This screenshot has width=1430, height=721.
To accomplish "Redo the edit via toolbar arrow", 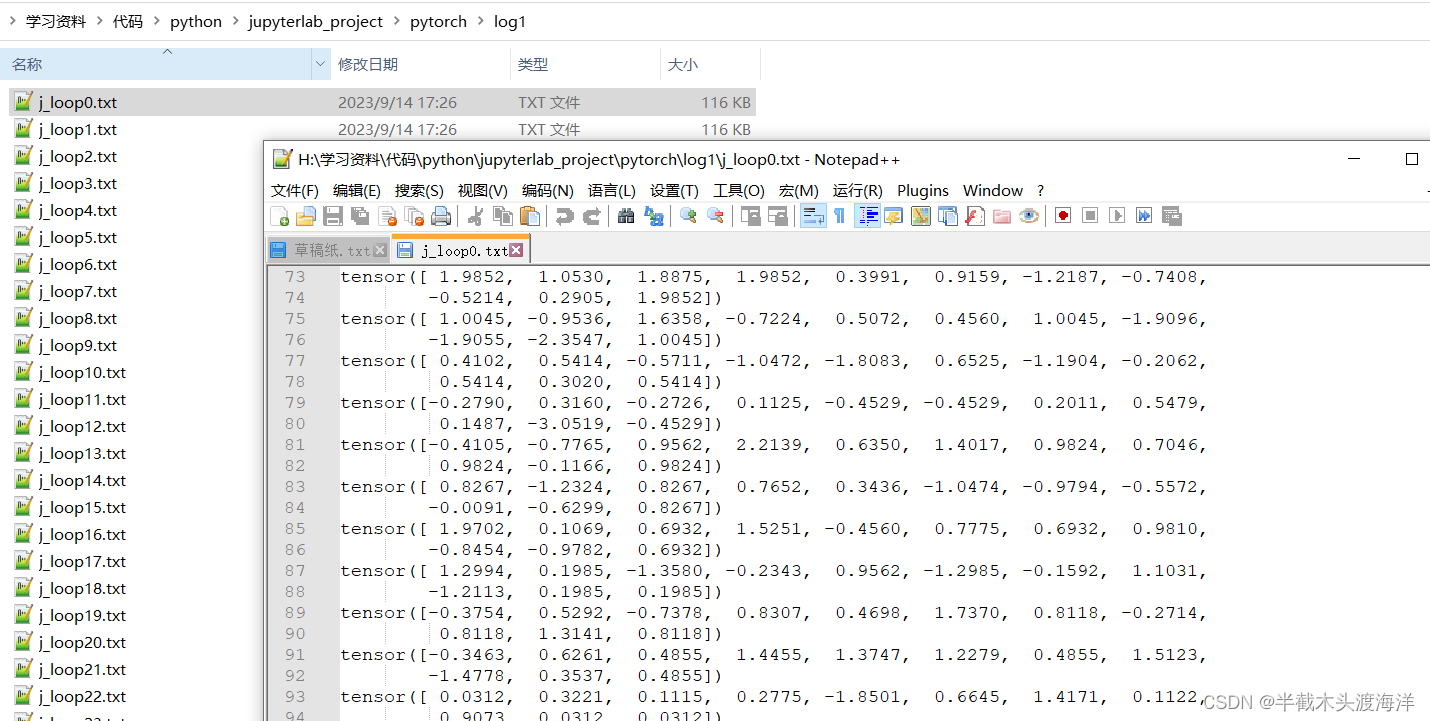I will click(591, 216).
